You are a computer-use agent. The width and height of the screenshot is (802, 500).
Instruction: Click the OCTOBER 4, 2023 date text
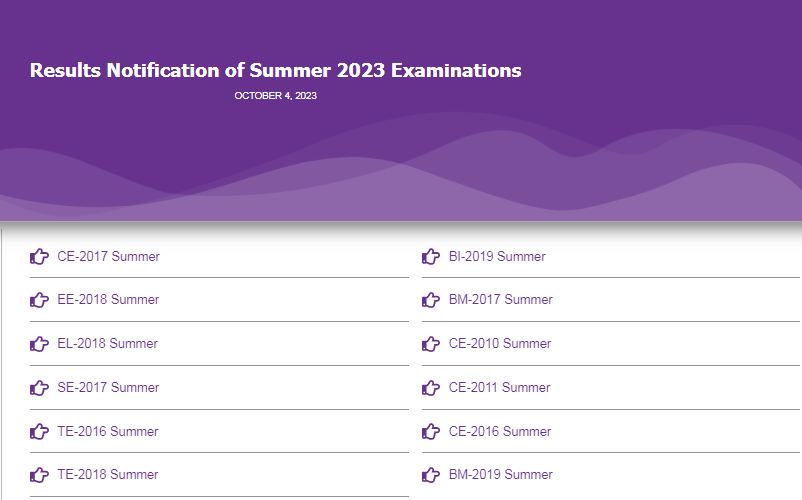tap(276, 96)
